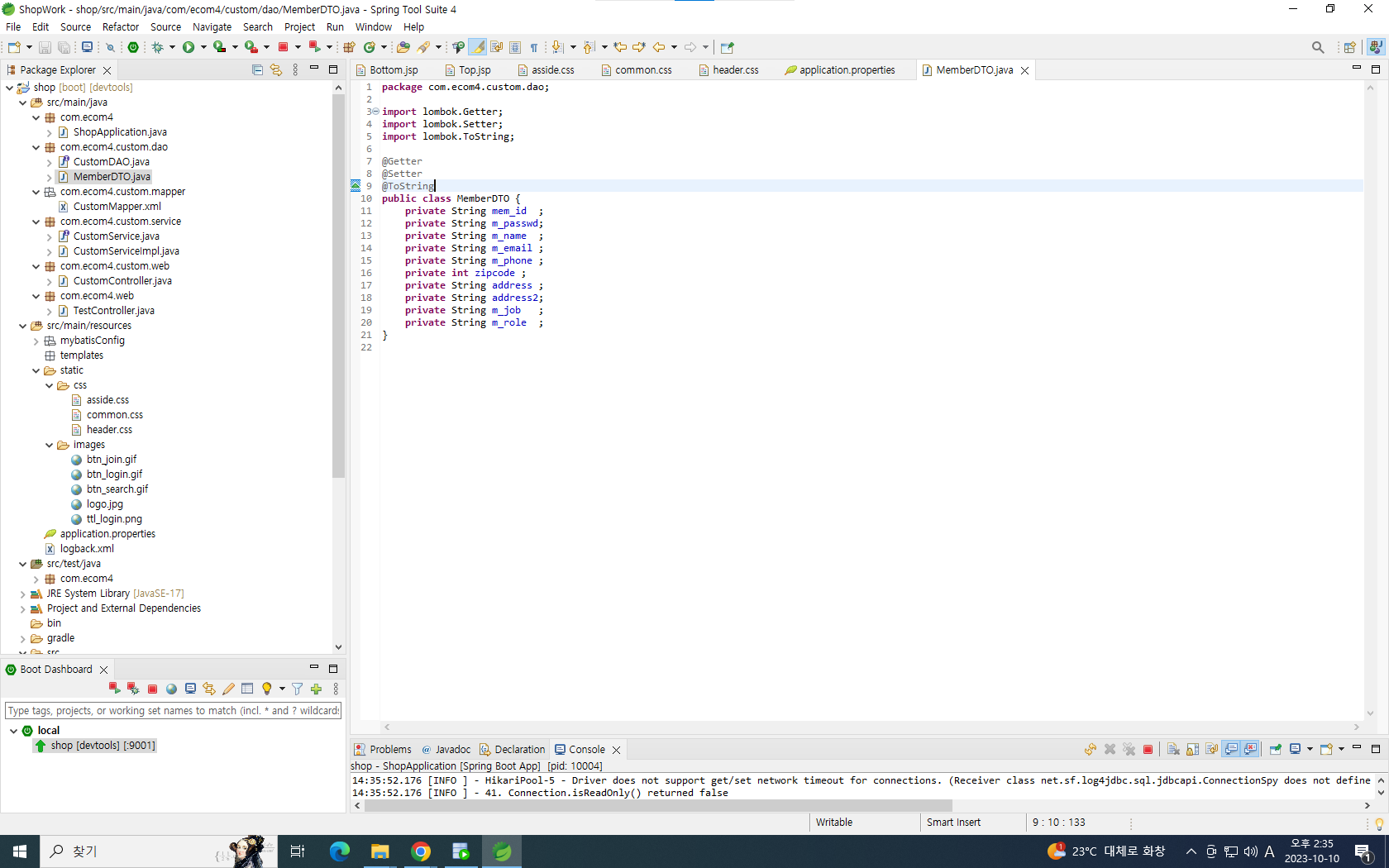Start or restart app in Boot Dashboard toolbar
This screenshot has height=868, width=1389.
[x=114, y=689]
